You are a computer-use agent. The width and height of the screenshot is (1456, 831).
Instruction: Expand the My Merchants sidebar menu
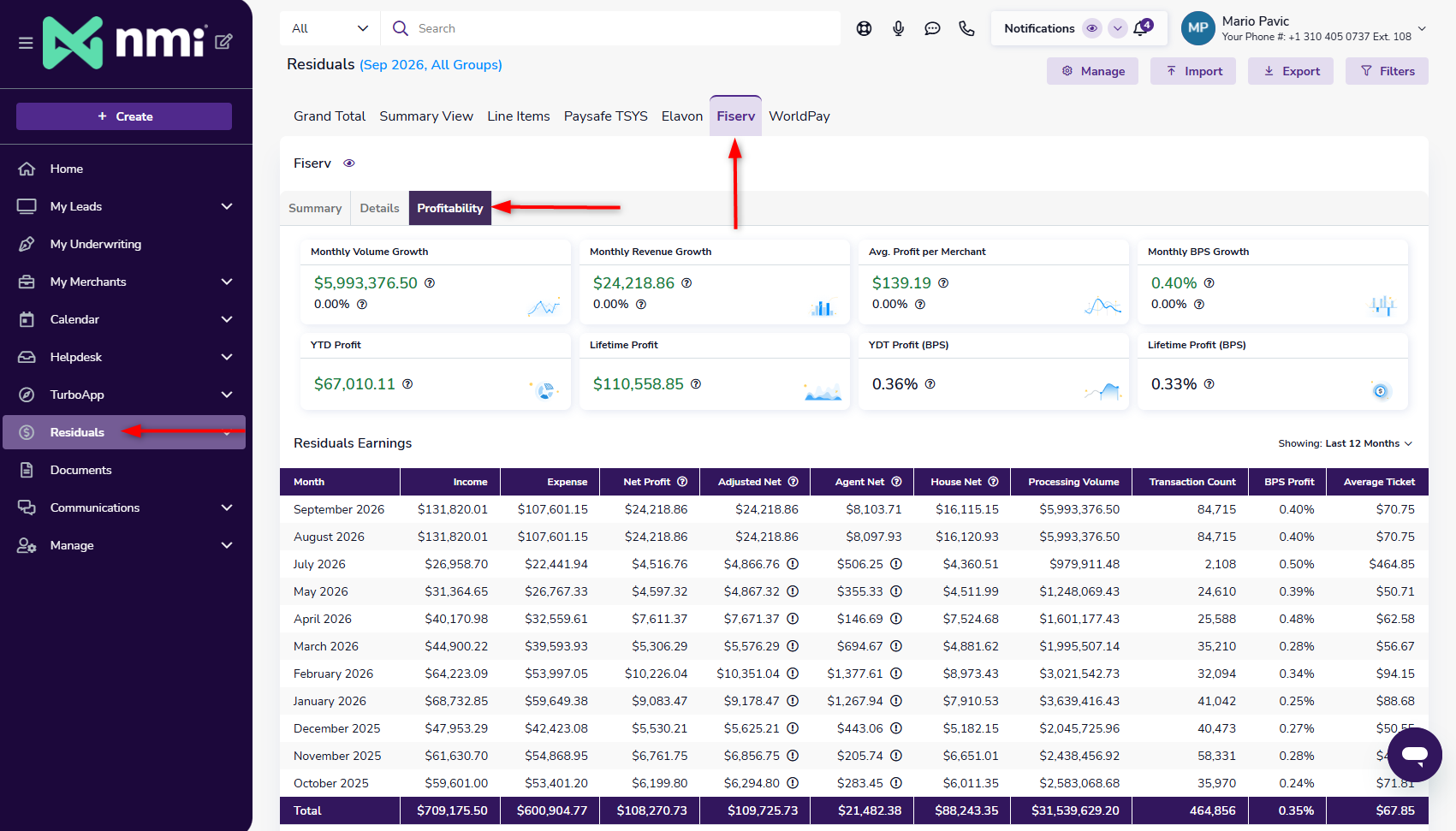pos(227,282)
